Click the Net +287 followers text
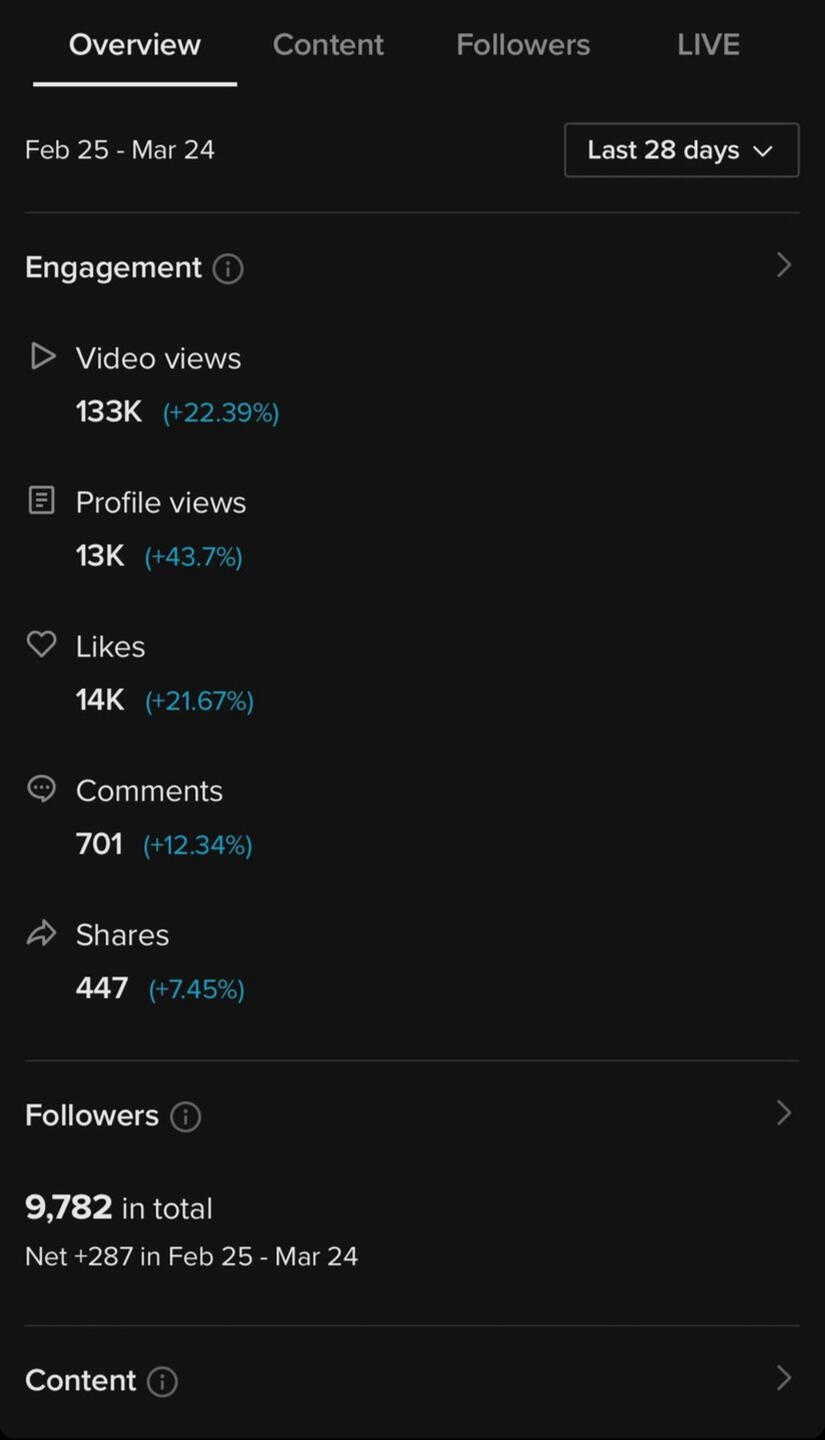The height and width of the screenshot is (1440, 825). [x=191, y=1256]
